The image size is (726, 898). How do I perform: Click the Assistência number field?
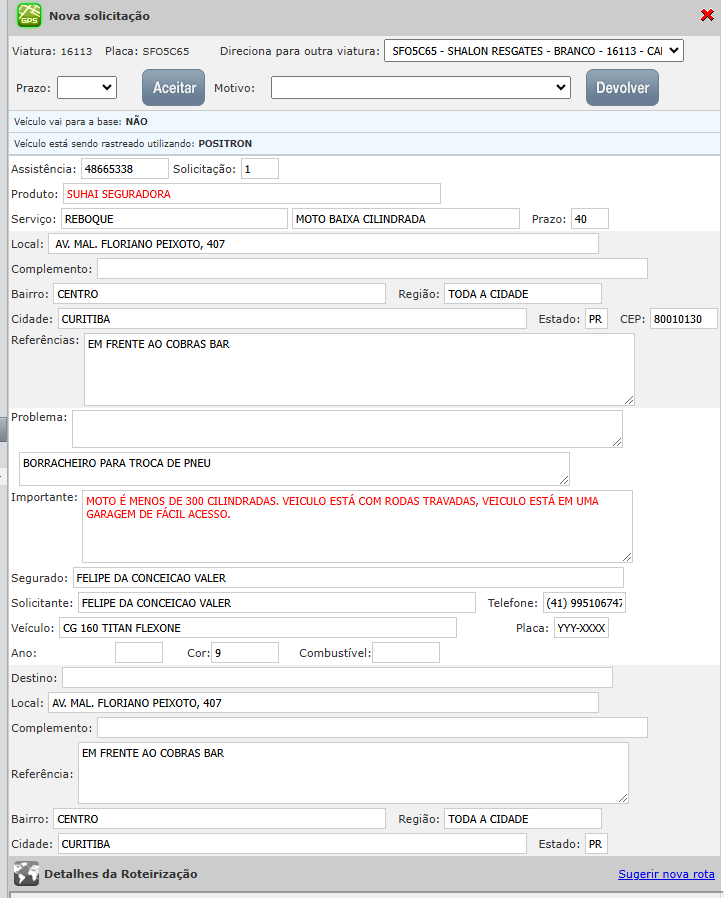tap(125, 169)
